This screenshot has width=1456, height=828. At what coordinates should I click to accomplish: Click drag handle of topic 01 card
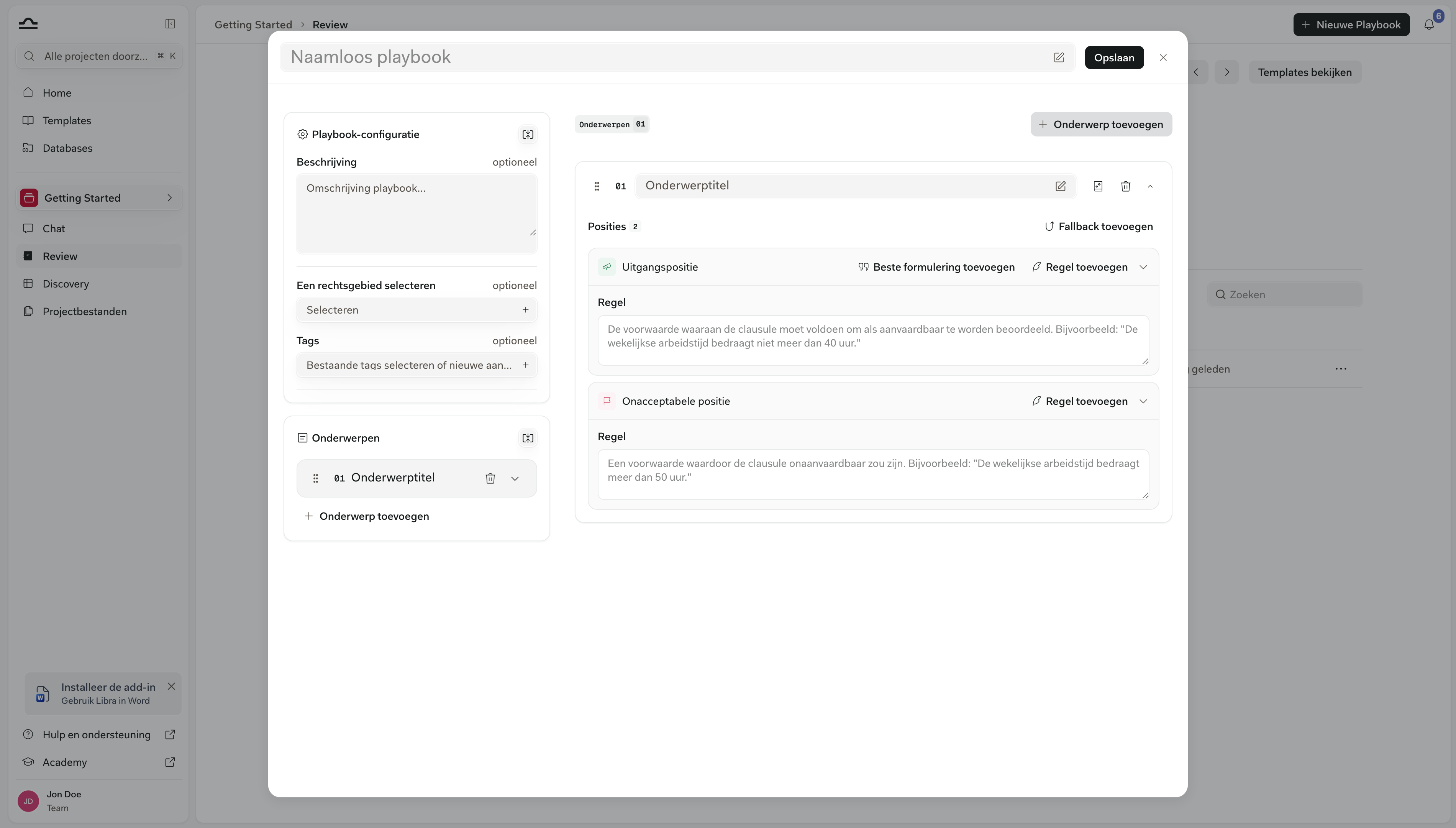coord(597,186)
